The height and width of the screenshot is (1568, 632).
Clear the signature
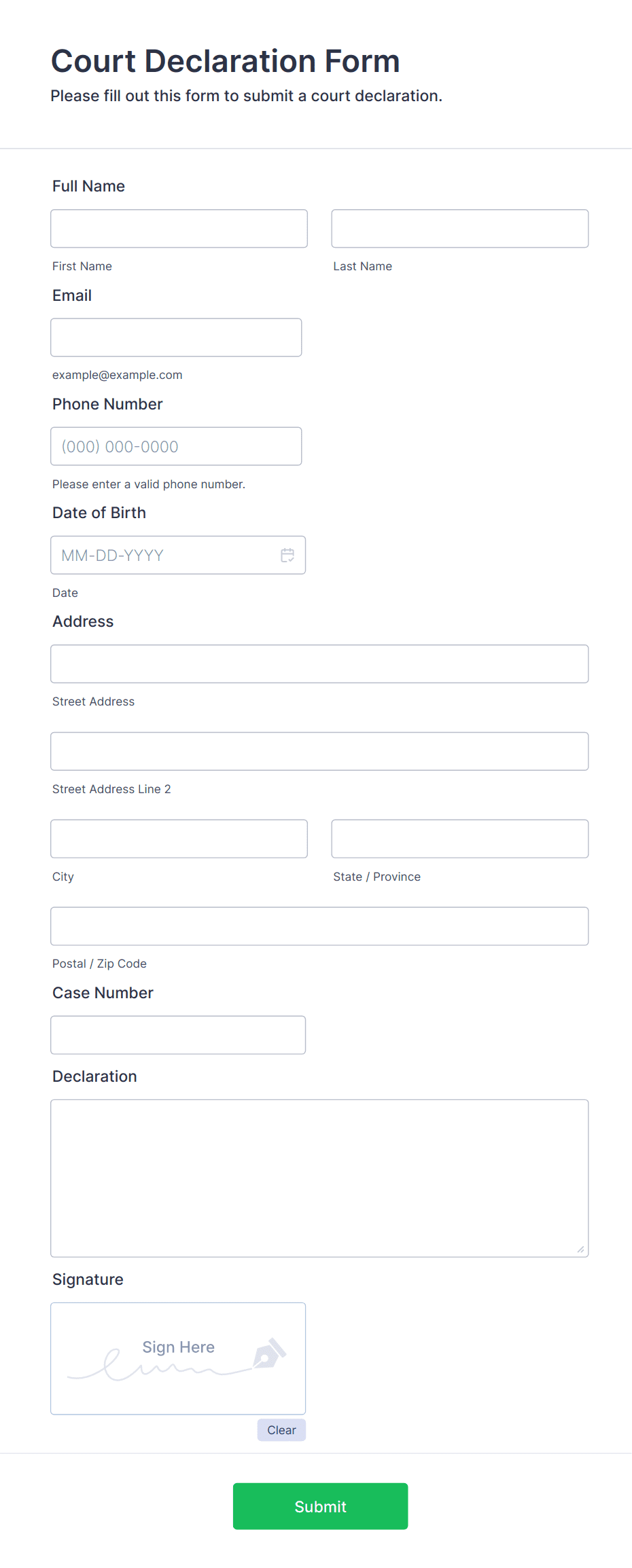tap(281, 1430)
